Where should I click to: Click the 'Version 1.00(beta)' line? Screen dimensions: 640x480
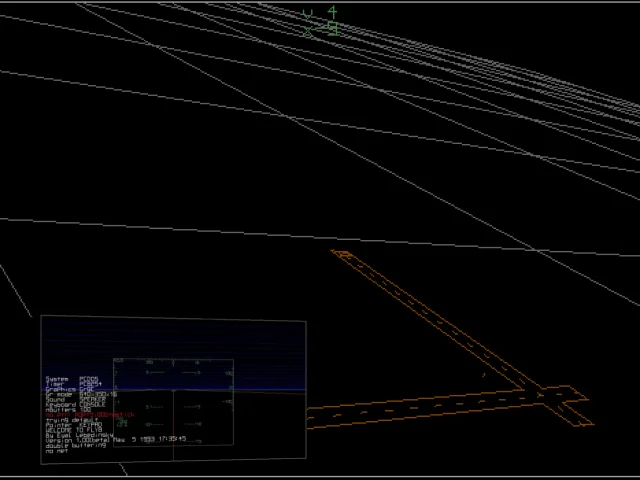[116, 440]
